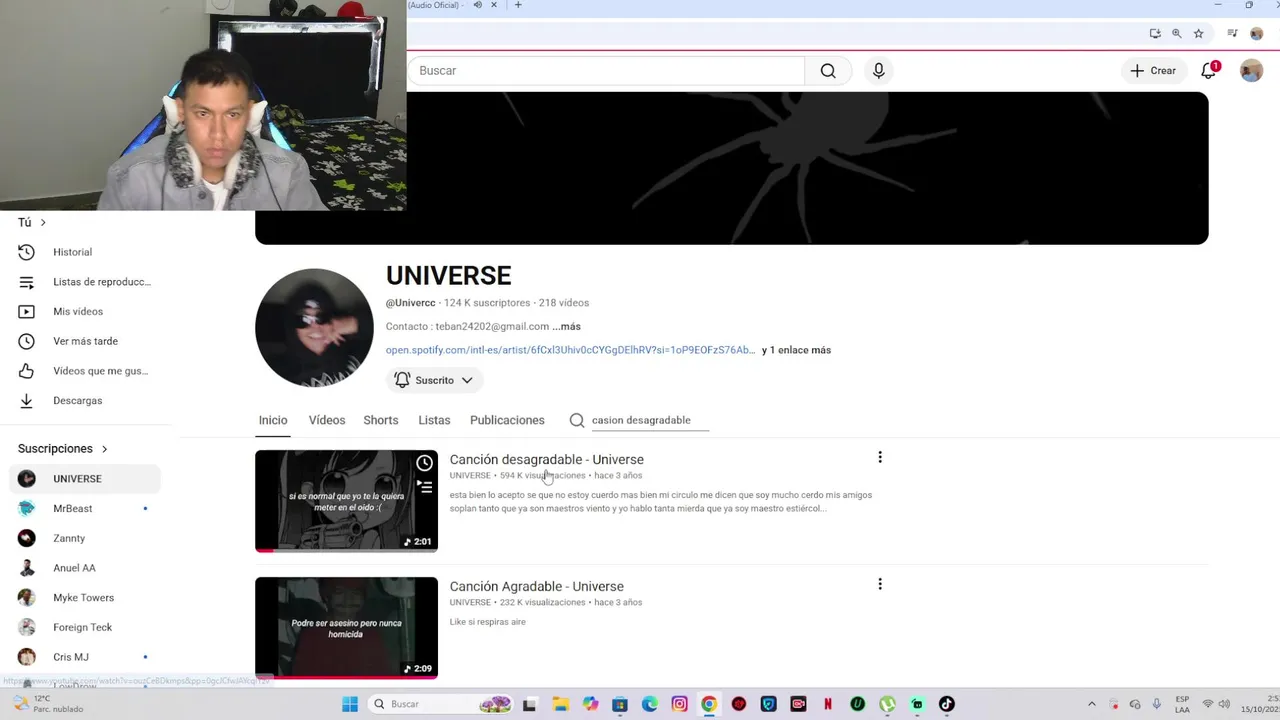Expand the Suscripciones section header
The height and width of the screenshot is (720, 1280).
pos(63,449)
